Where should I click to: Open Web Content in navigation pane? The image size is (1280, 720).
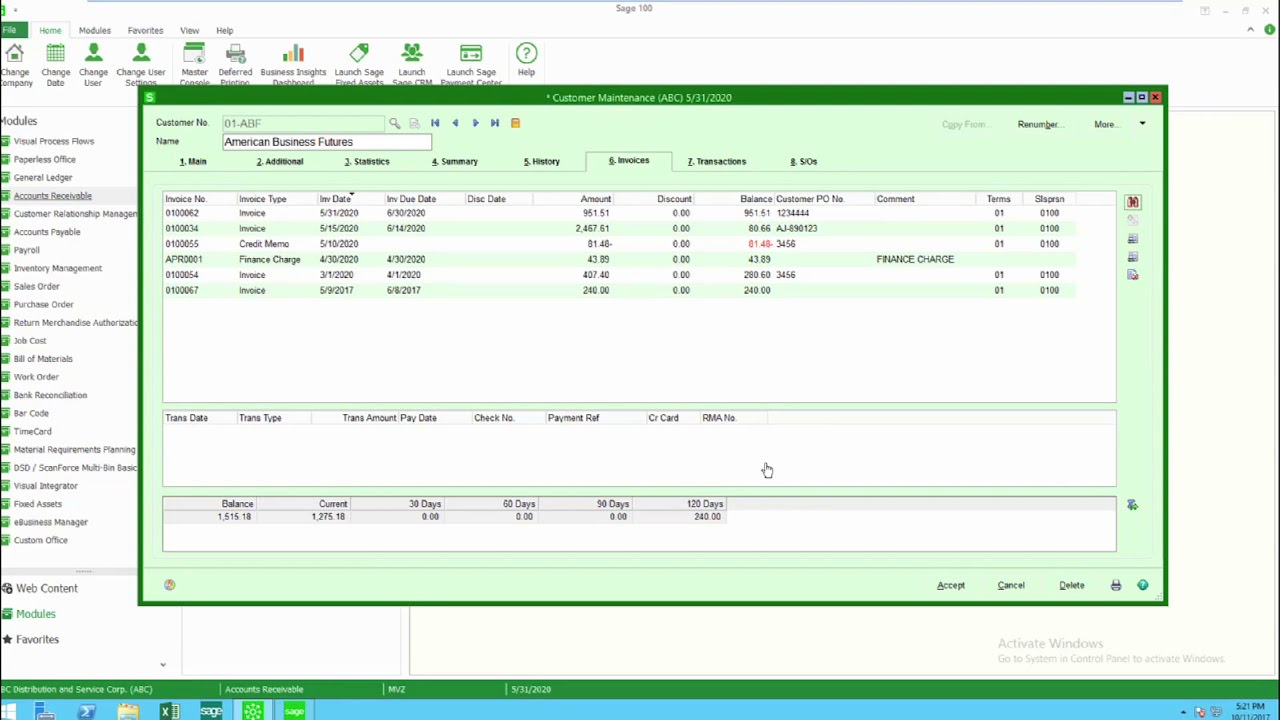(46, 589)
